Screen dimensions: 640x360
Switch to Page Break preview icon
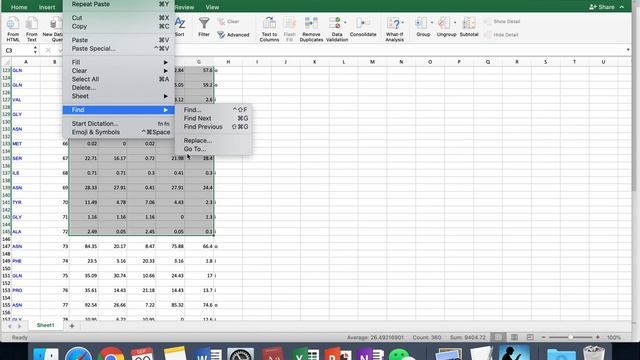[x=530, y=338]
